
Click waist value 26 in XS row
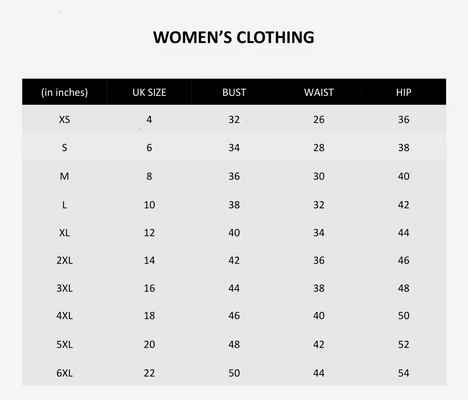click(319, 119)
